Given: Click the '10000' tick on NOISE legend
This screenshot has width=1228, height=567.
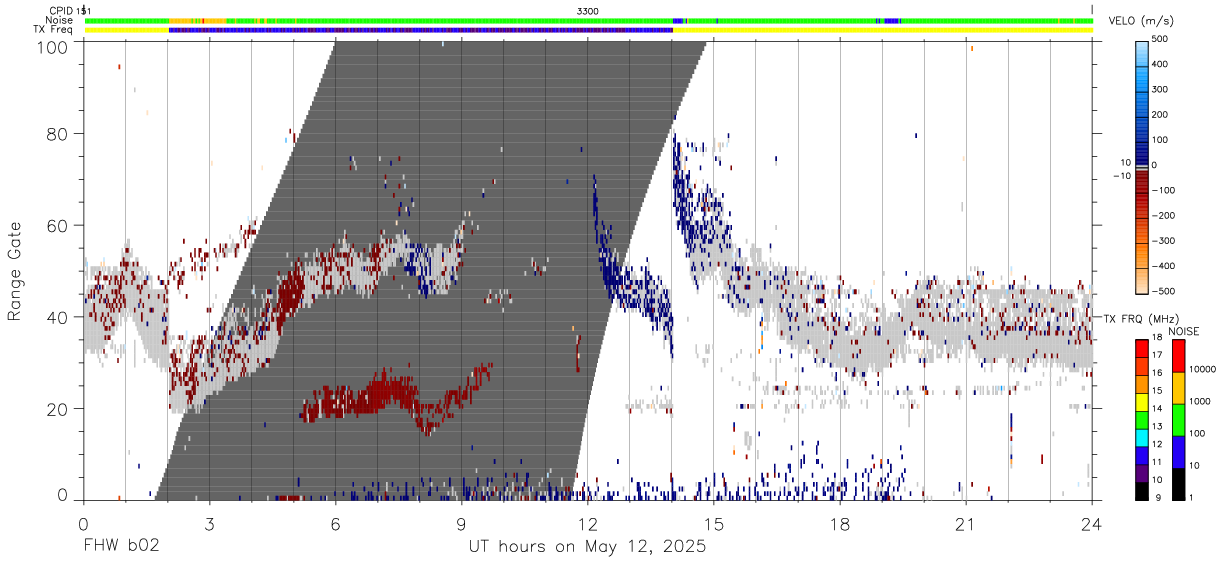Looking at the screenshot, I should (x=1203, y=370).
